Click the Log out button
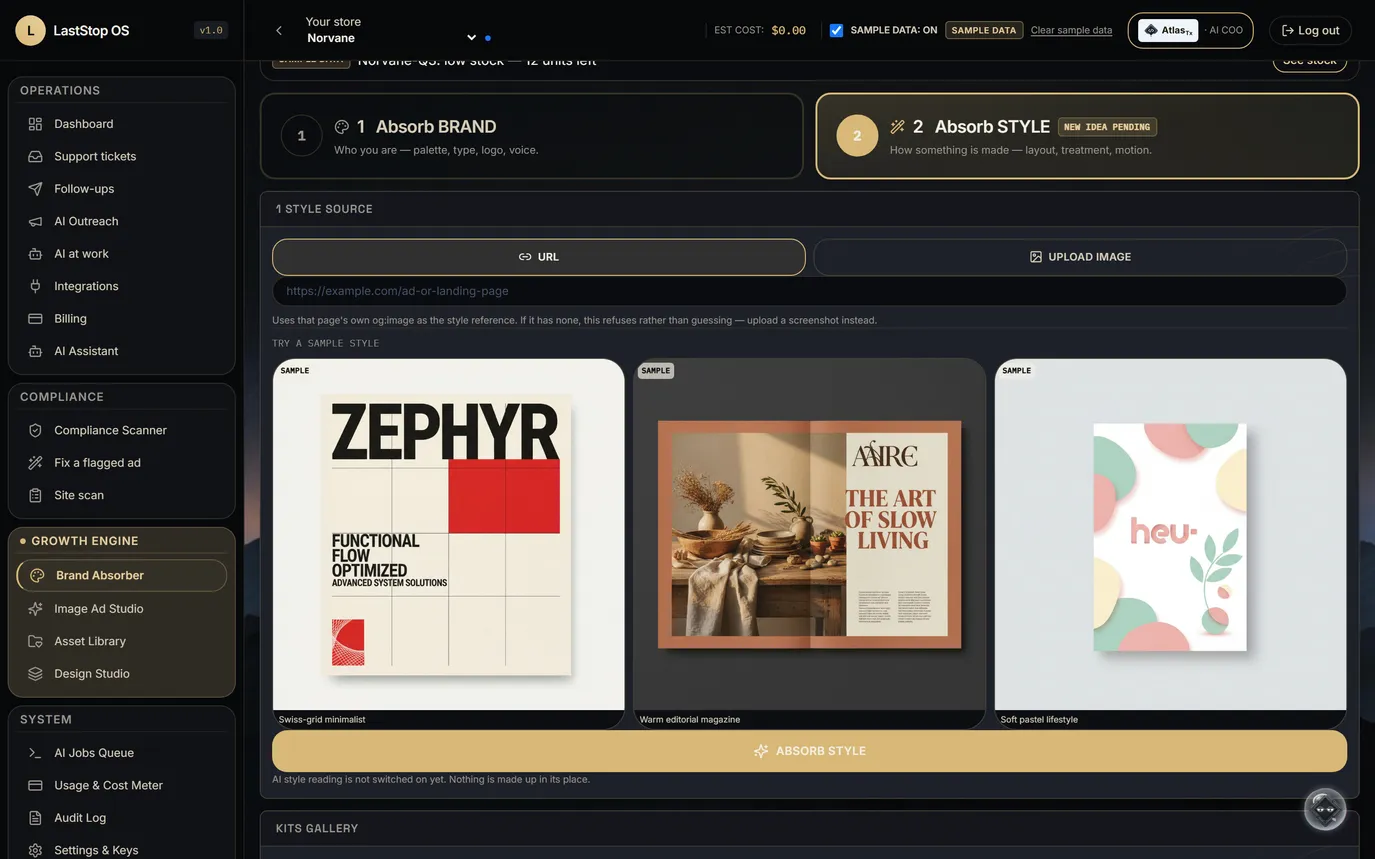The height and width of the screenshot is (859, 1375). [1310, 30]
